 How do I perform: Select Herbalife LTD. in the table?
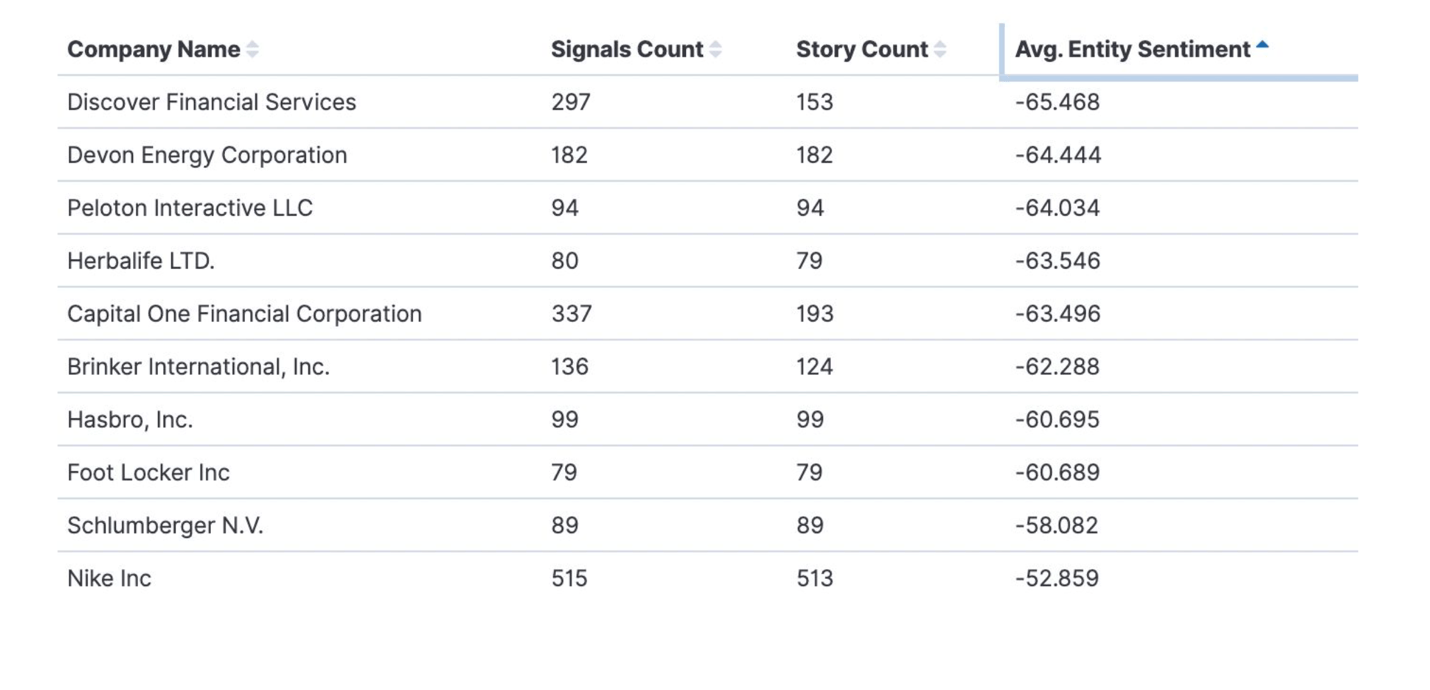tap(141, 261)
